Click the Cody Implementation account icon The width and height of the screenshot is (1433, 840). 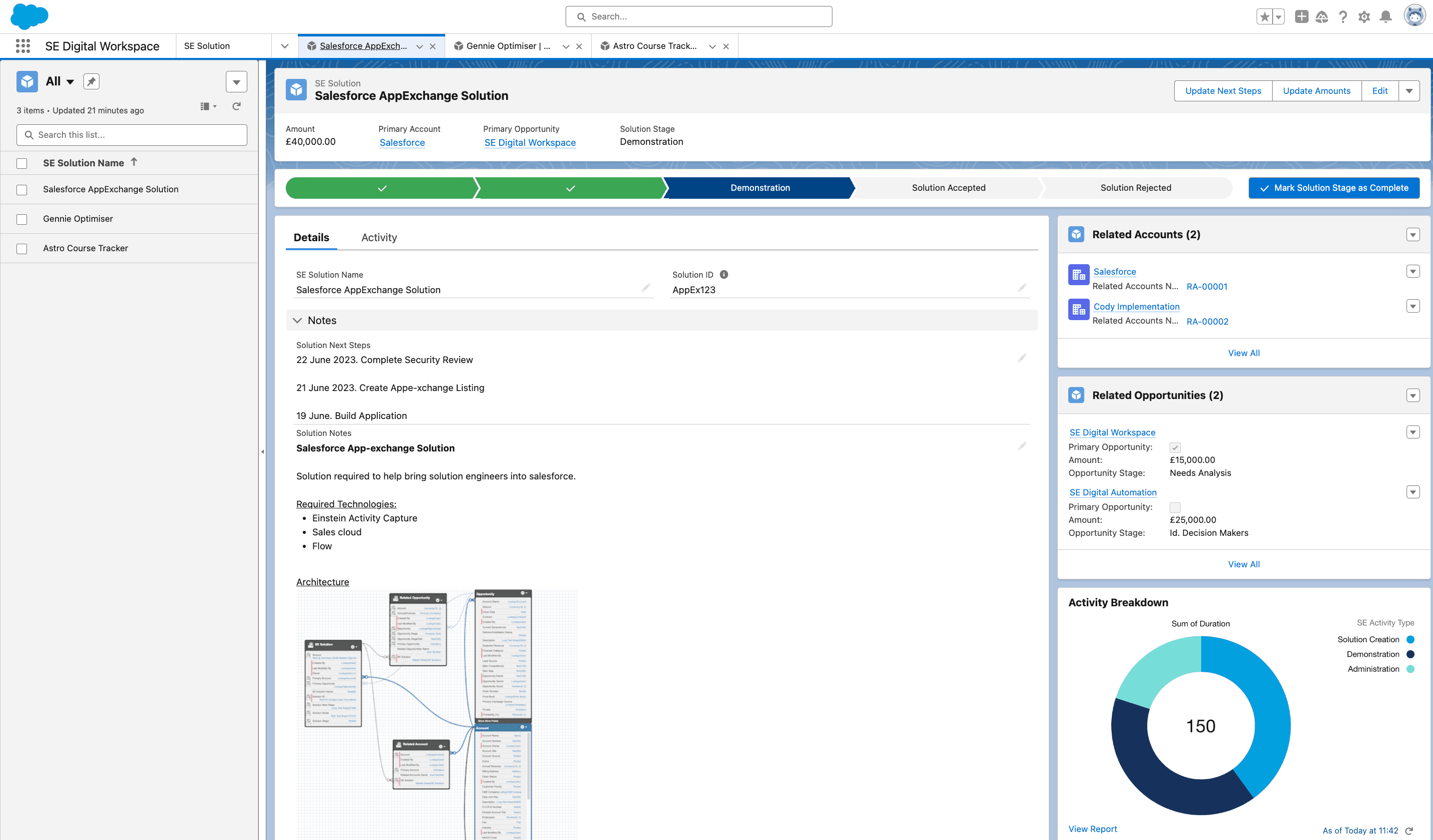tap(1078, 310)
